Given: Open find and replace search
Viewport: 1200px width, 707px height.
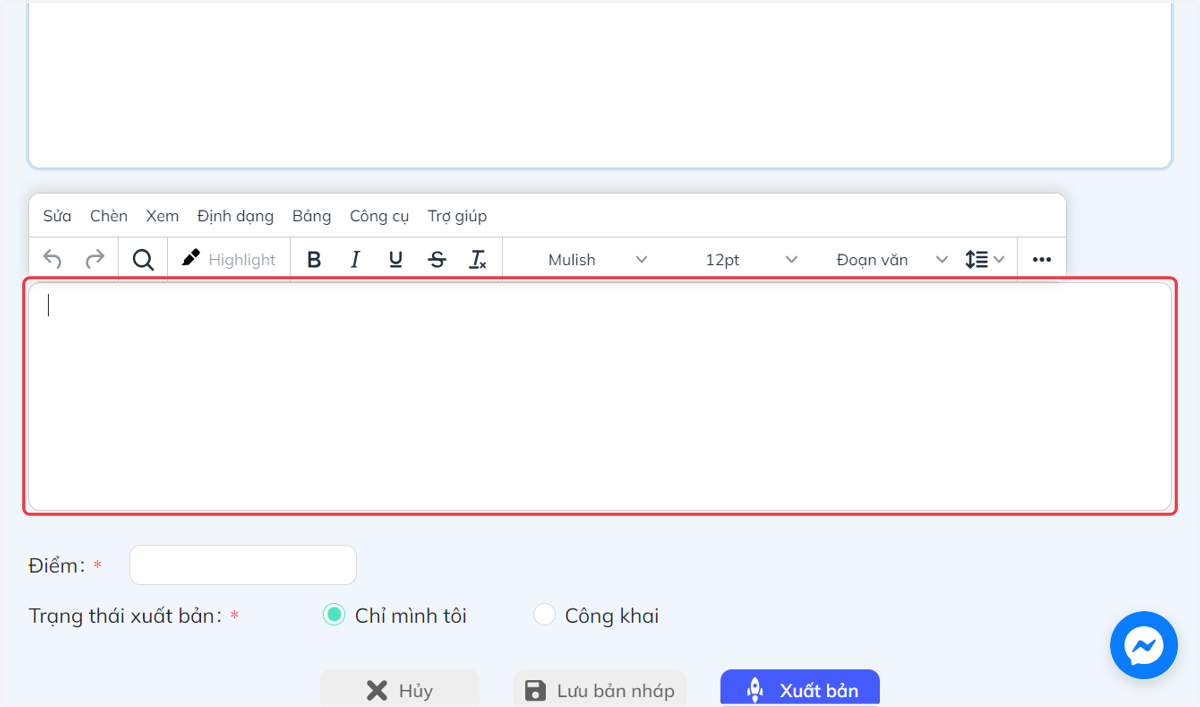Looking at the screenshot, I should tap(143, 260).
